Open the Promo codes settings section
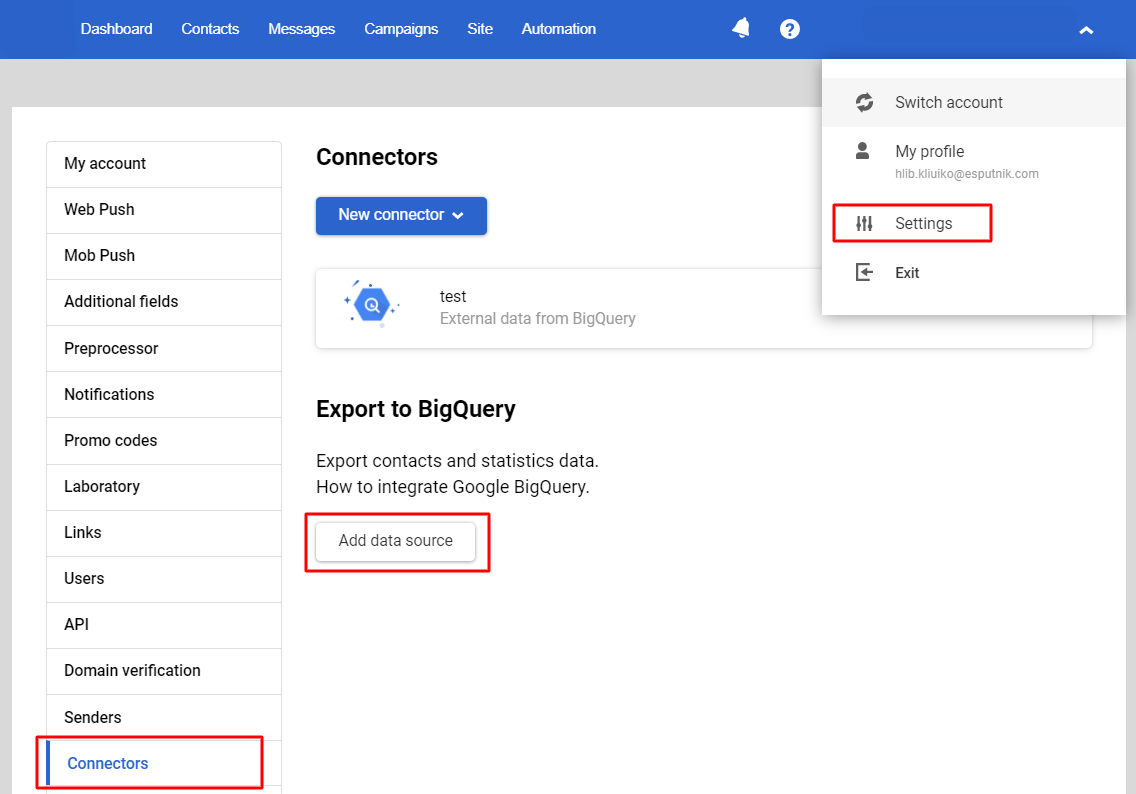 [110, 441]
